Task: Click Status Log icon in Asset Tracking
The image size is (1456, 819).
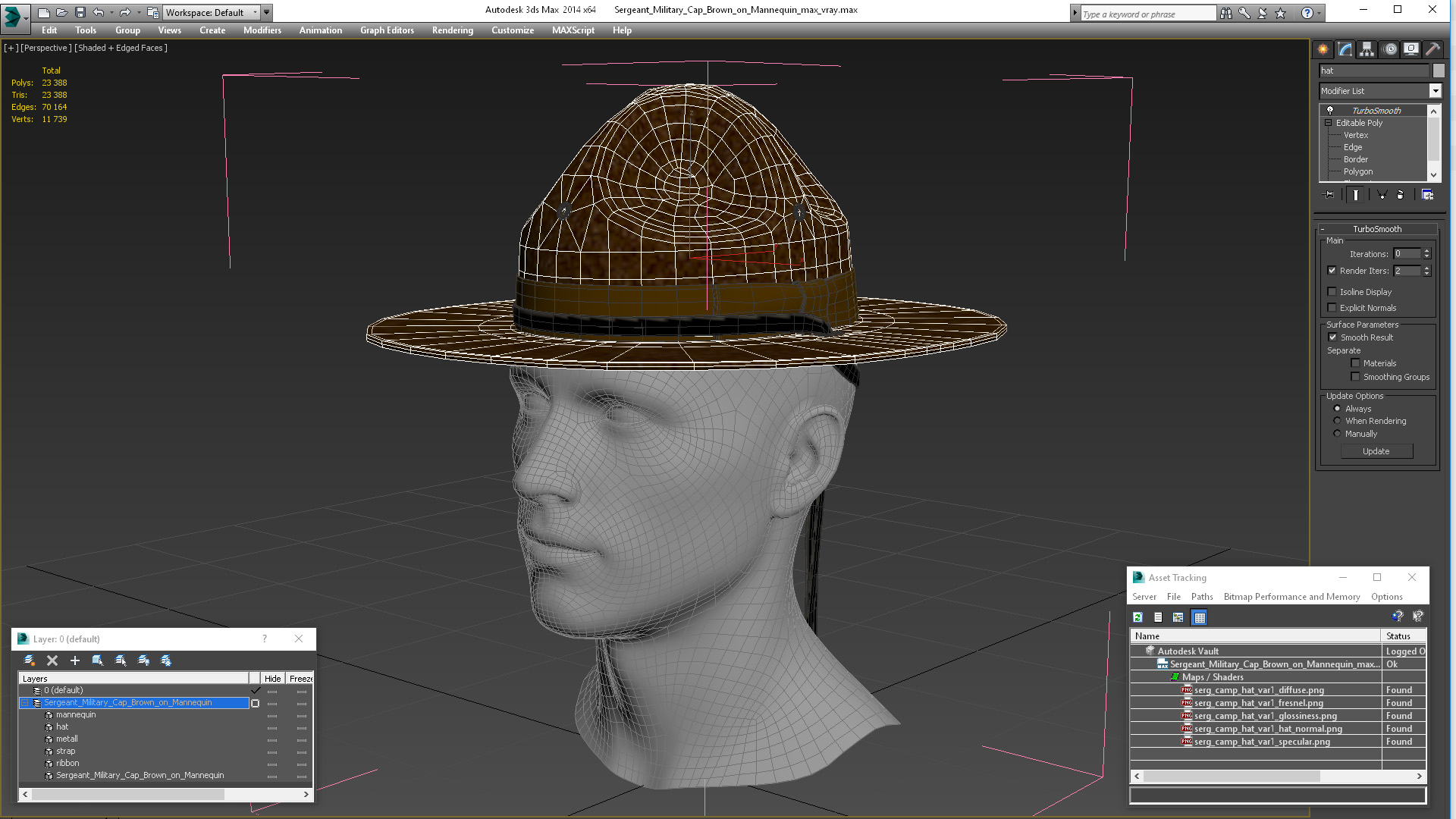Action: click(1158, 617)
